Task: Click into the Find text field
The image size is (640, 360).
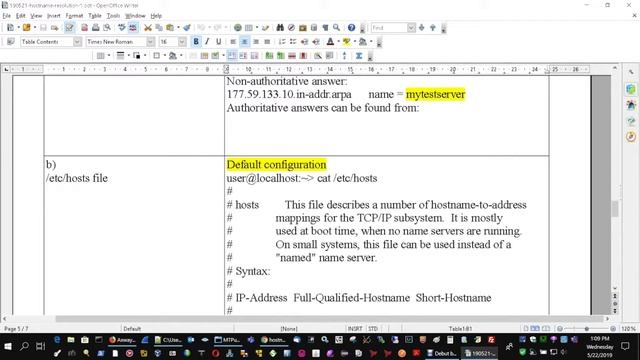Action: coord(389,28)
